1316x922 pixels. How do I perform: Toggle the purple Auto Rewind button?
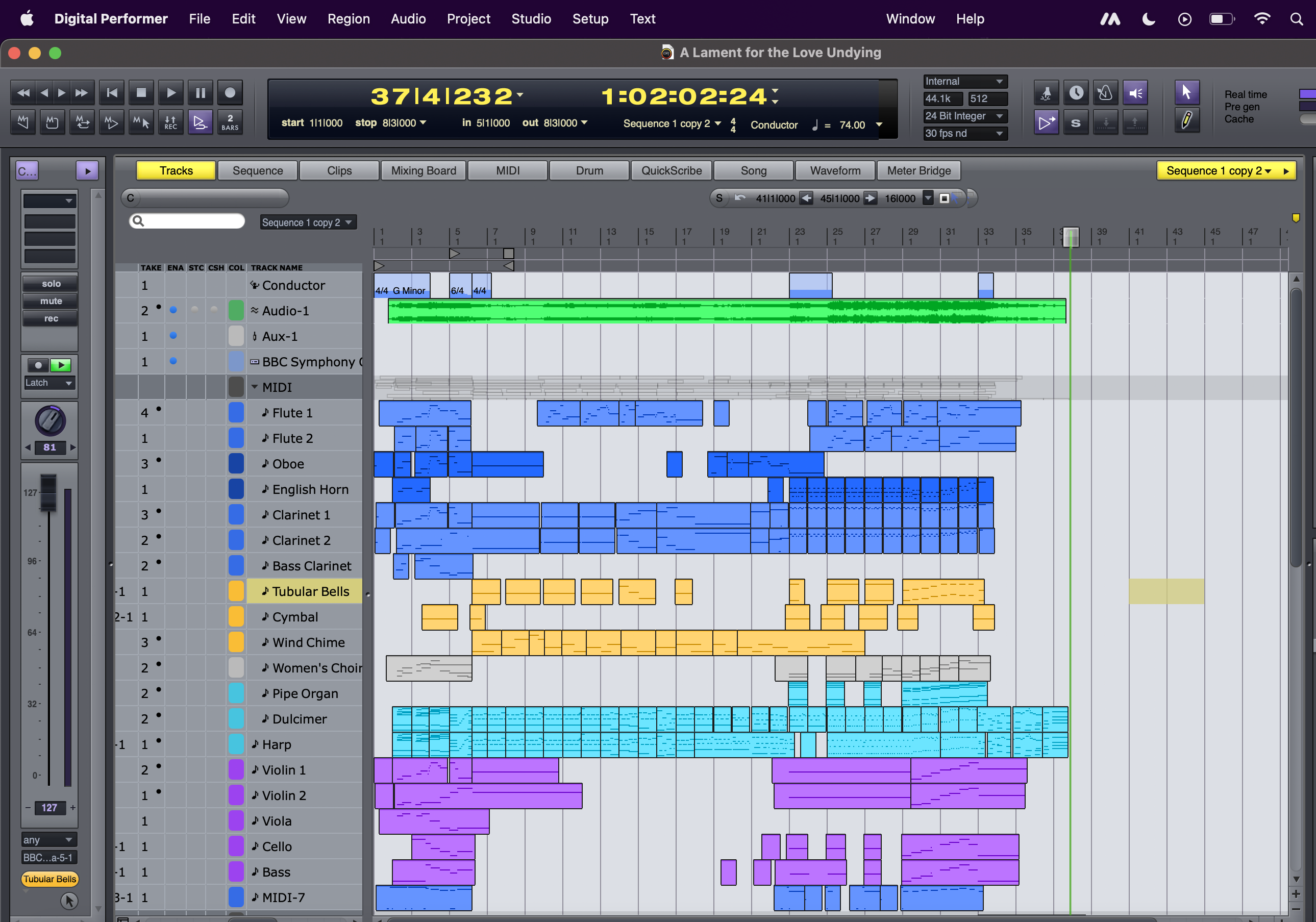(200, 122)
